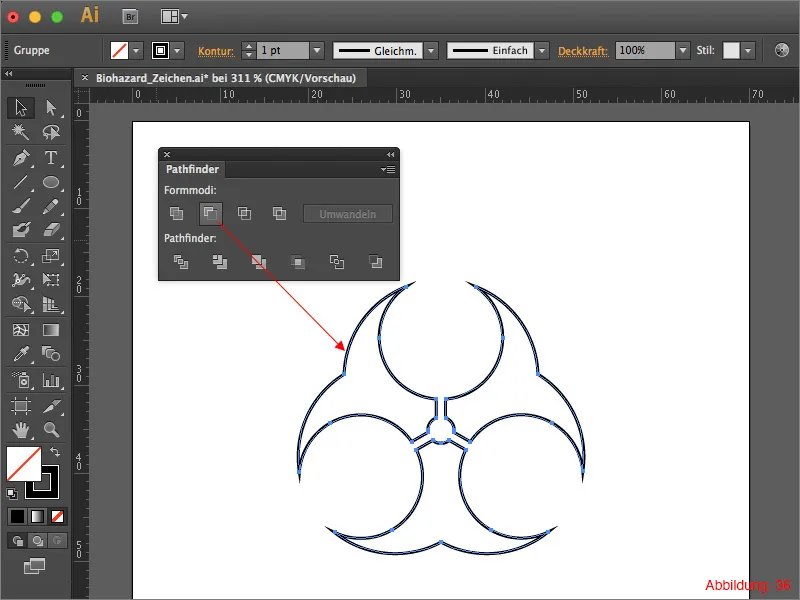Set color mode to None in toolbox
800x600 pixels.
(x=57, y=516)
